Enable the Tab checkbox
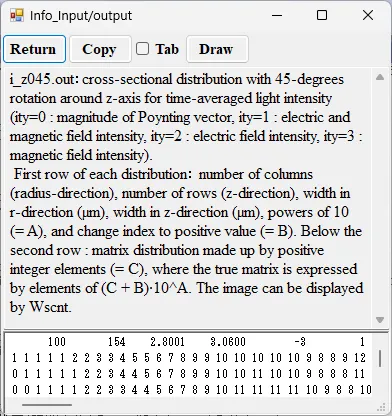The image size is (392, 416). tap(142, 49)
